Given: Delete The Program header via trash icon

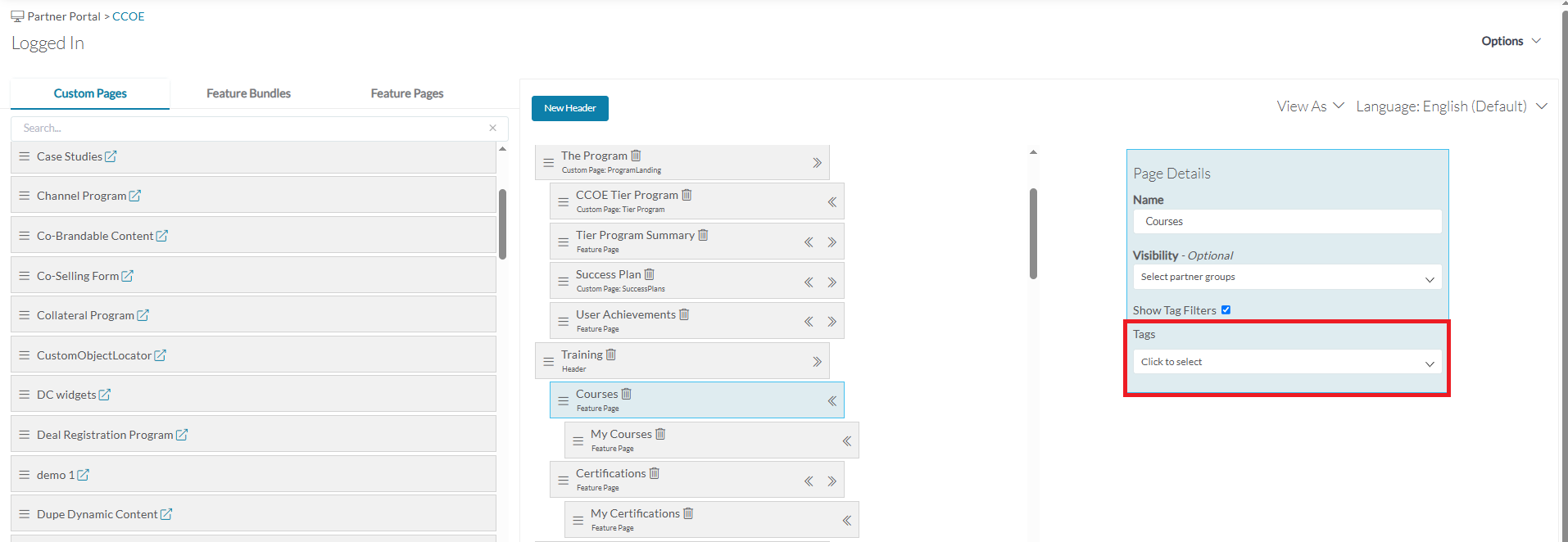Looking at the screenshot, I should tap(636, 156).
